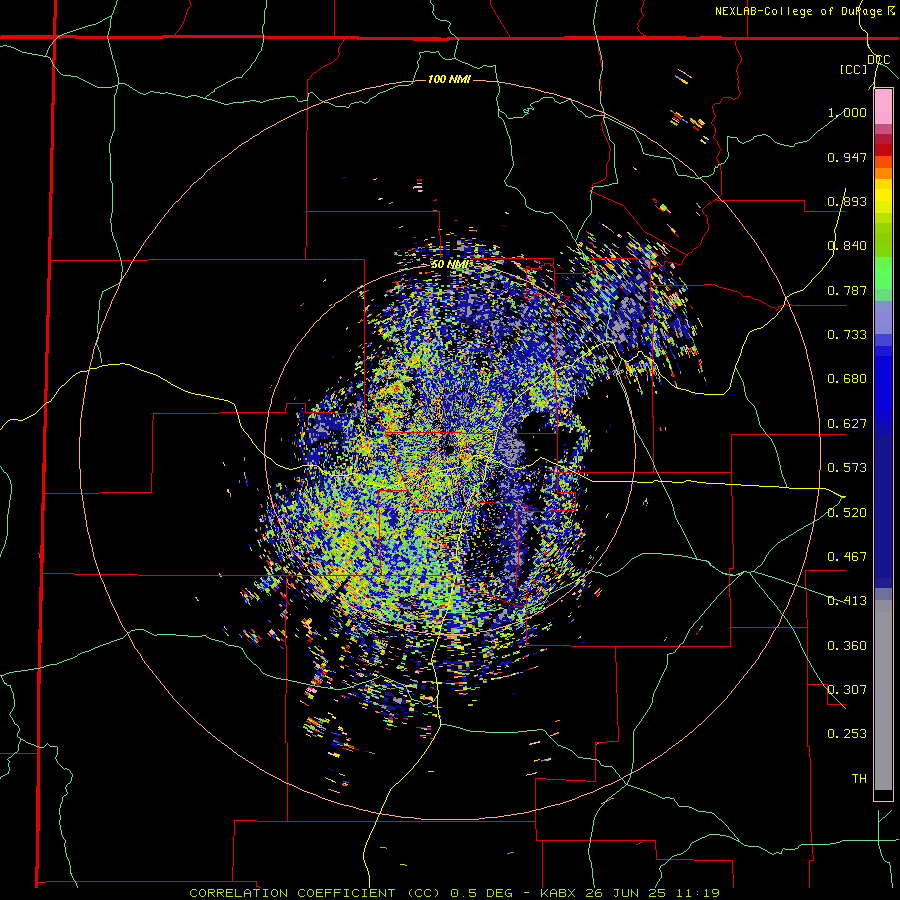Select the 0.467 scale value
Screen dimensions: 900x900
tap(847, 557)
